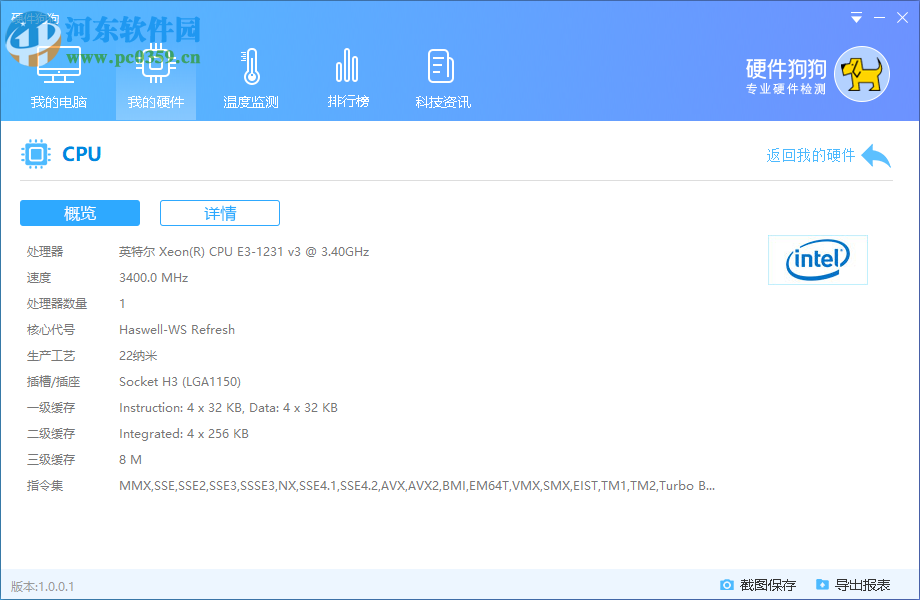Click the blue CPU chip icon

(36, 154)
